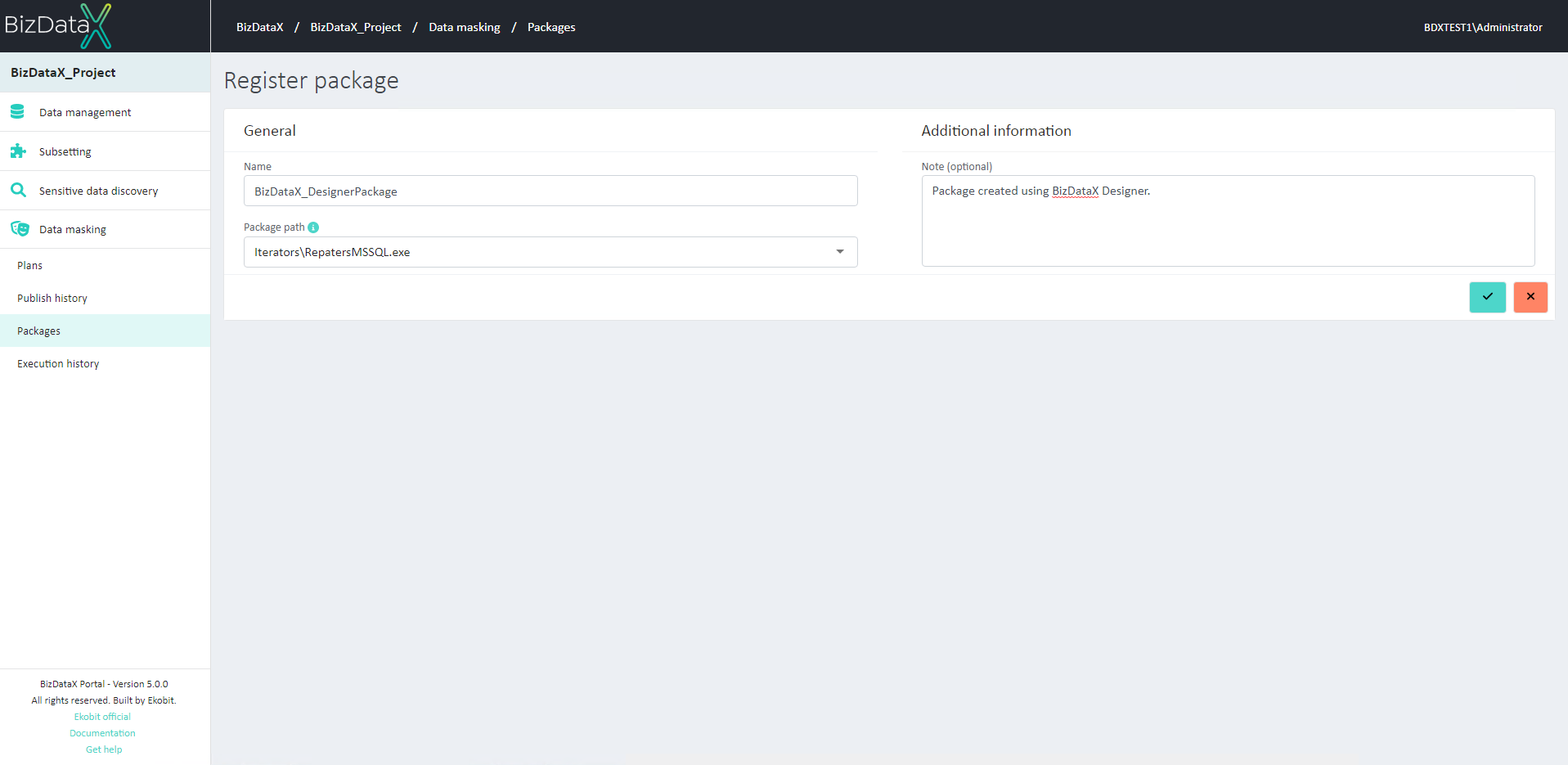Viewport: 1568px width, 765px height.
Task: Click BizDataX_Project sidebar title
Action: click(63, 73)
